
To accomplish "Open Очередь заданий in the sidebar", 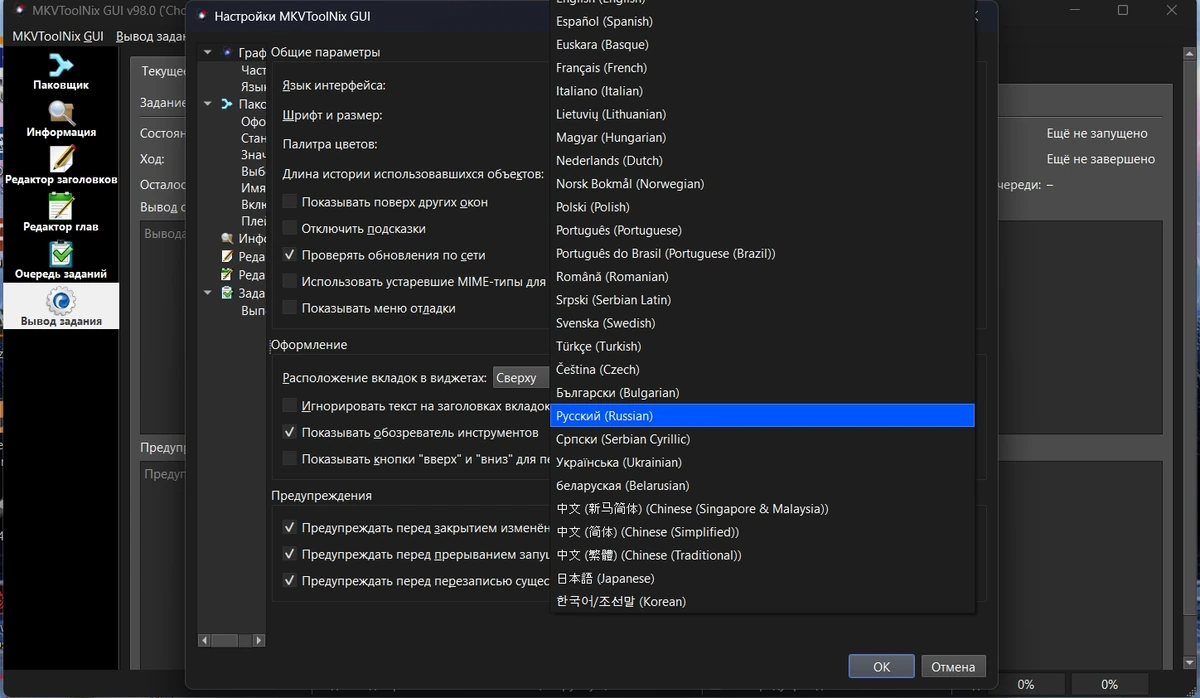I will tap(61, 260).
